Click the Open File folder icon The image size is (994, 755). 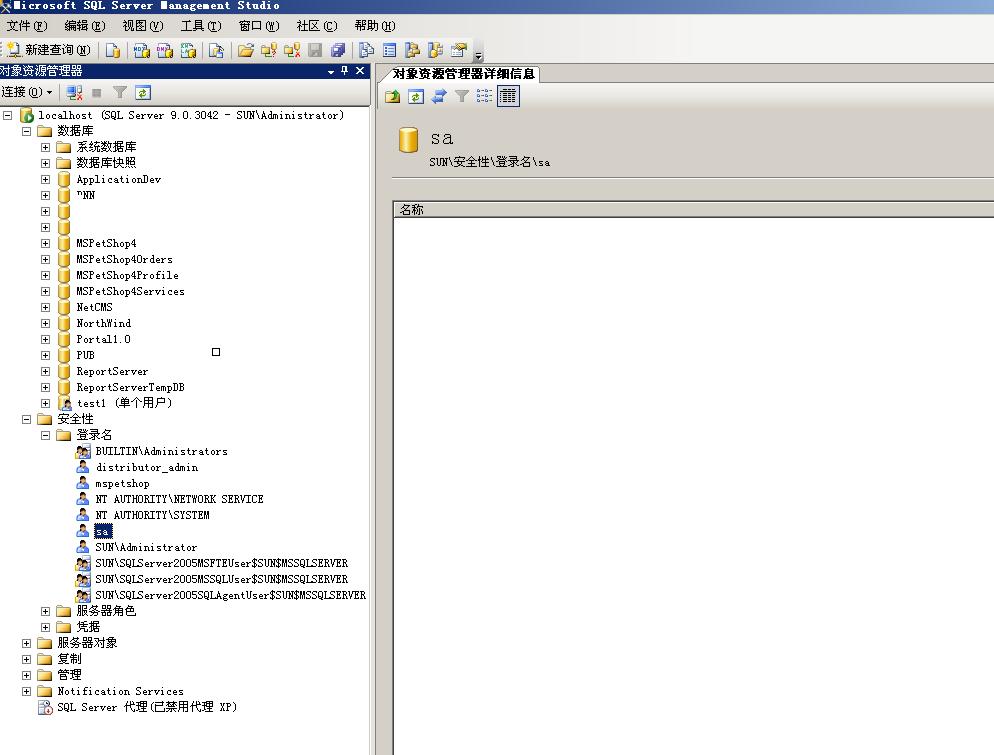point(245,50)
